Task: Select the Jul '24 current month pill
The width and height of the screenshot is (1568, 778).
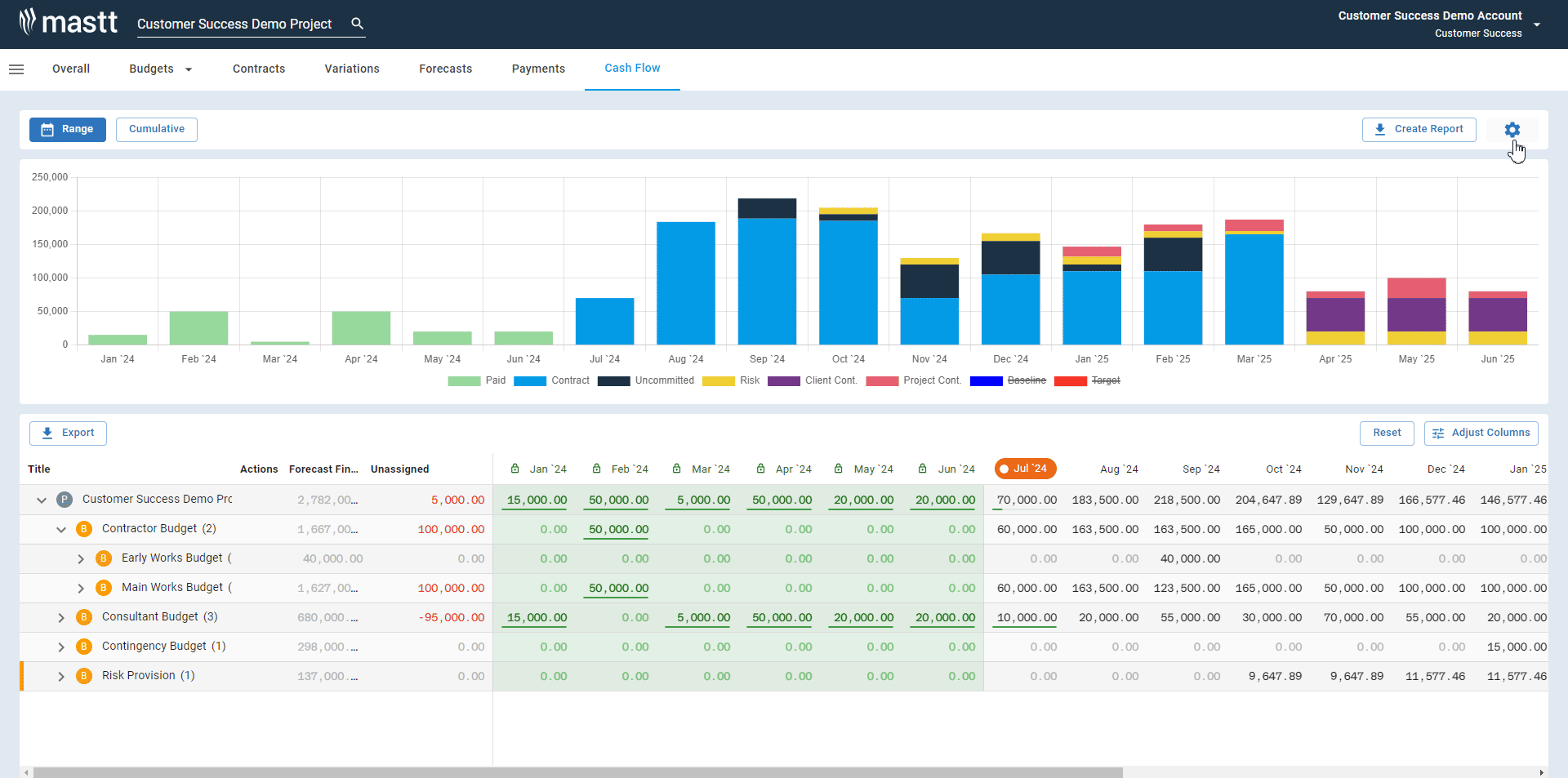Action: tap(1025, 469)
